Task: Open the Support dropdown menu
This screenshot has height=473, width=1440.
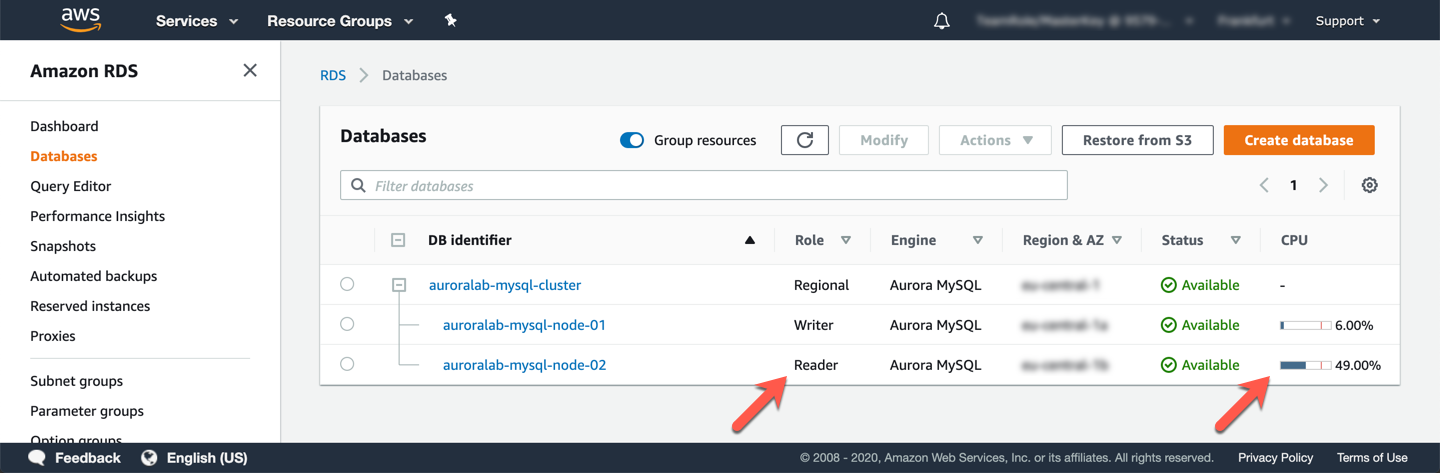Action: tap(1347, 21)
